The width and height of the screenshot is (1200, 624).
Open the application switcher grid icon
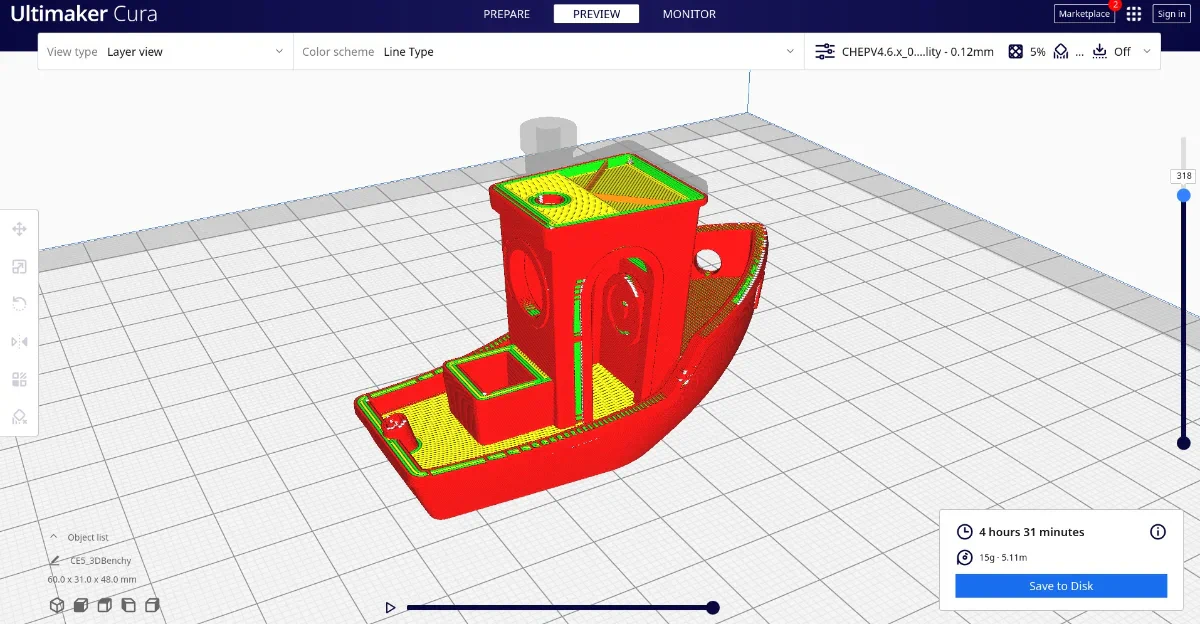point(1134,14)
